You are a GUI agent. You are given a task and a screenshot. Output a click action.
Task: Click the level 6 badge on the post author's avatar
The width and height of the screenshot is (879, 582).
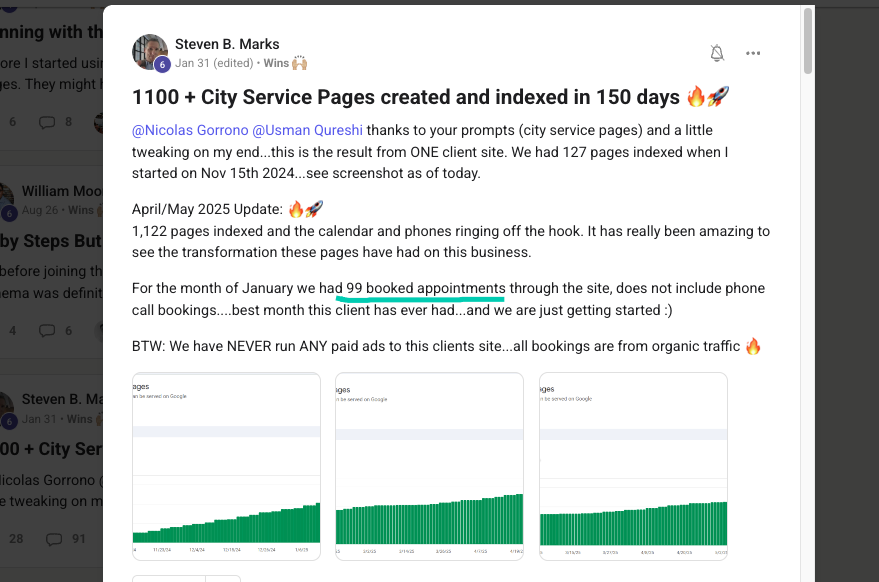(x=162, y=65)
